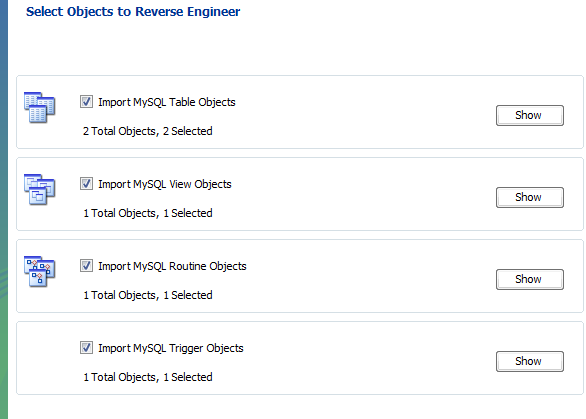Screen dimensions: 586x419
Task: Click the MySQL Routine Objects icon
Action: point(40,271)
